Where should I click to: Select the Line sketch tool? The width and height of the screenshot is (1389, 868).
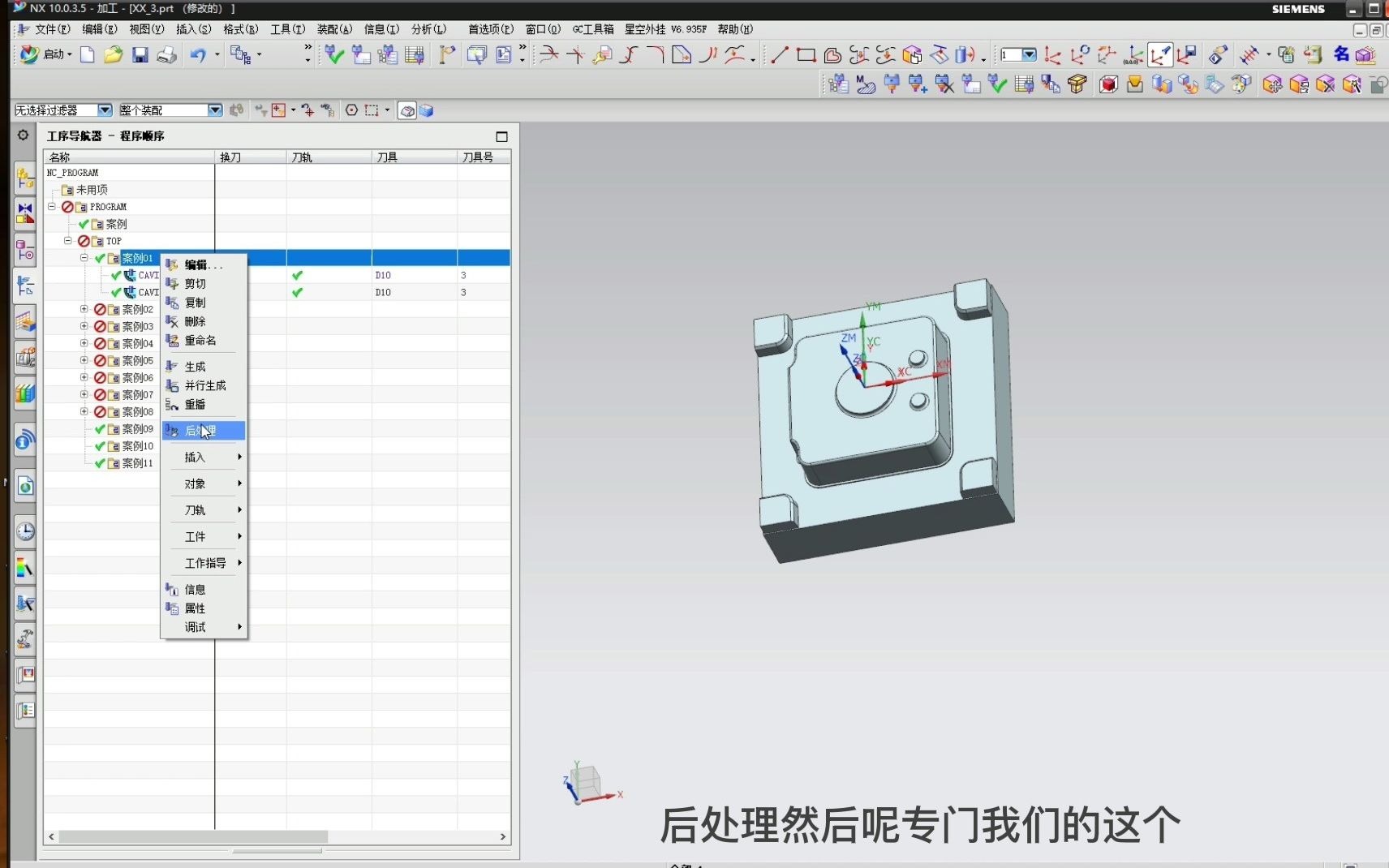point(778,54)
